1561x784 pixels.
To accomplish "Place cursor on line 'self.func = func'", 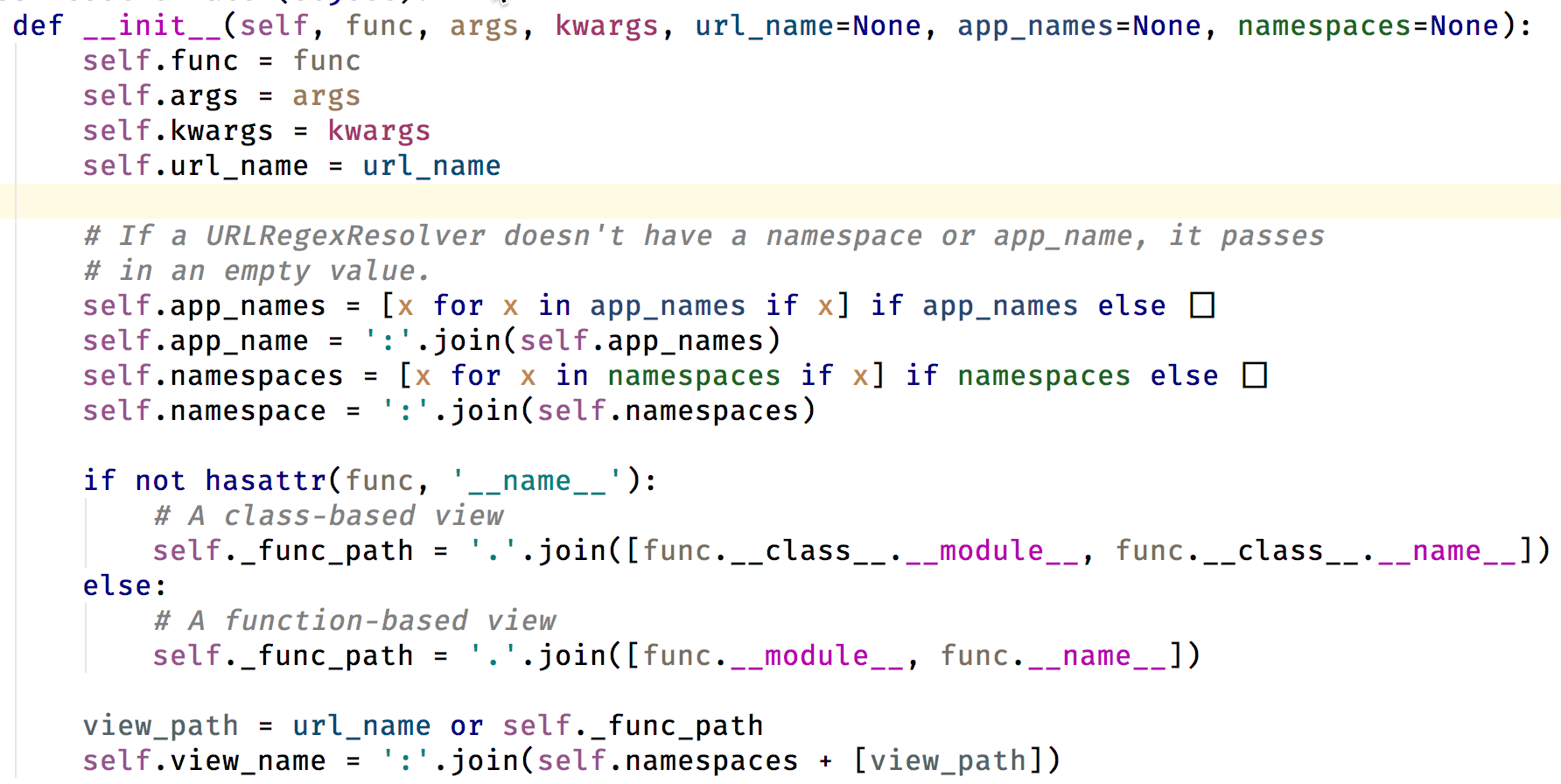I will coord(221,60).
